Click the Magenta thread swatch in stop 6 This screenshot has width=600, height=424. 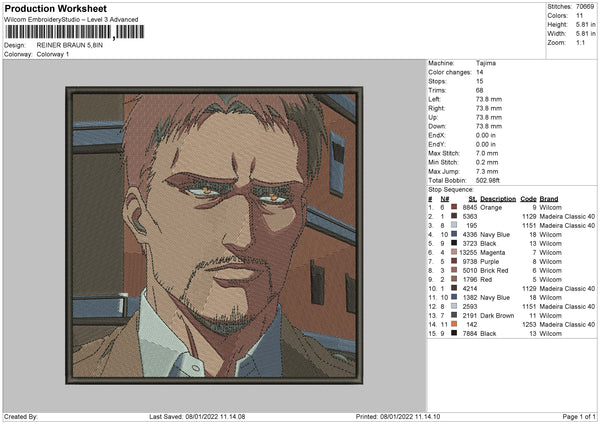coord(454,253)
